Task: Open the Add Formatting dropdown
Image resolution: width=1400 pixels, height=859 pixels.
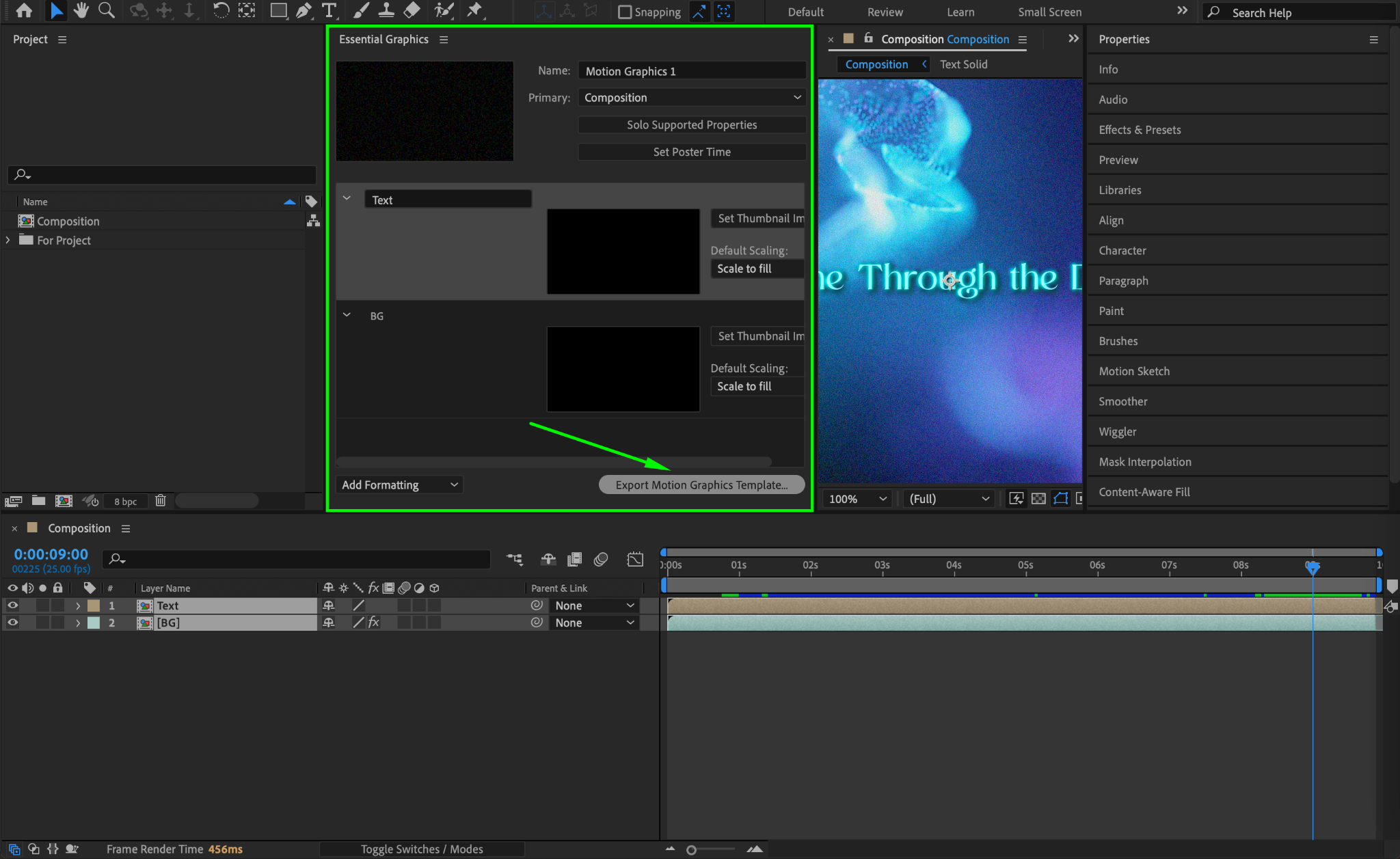Action: pos(399,485)
